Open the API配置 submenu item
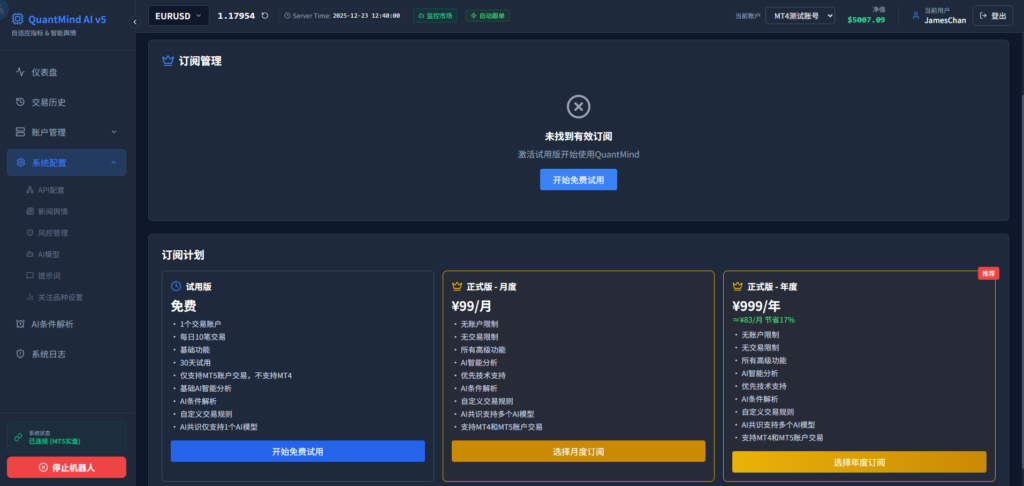Viewport: 1024px width, 486px height. click(x=50, y=189)
